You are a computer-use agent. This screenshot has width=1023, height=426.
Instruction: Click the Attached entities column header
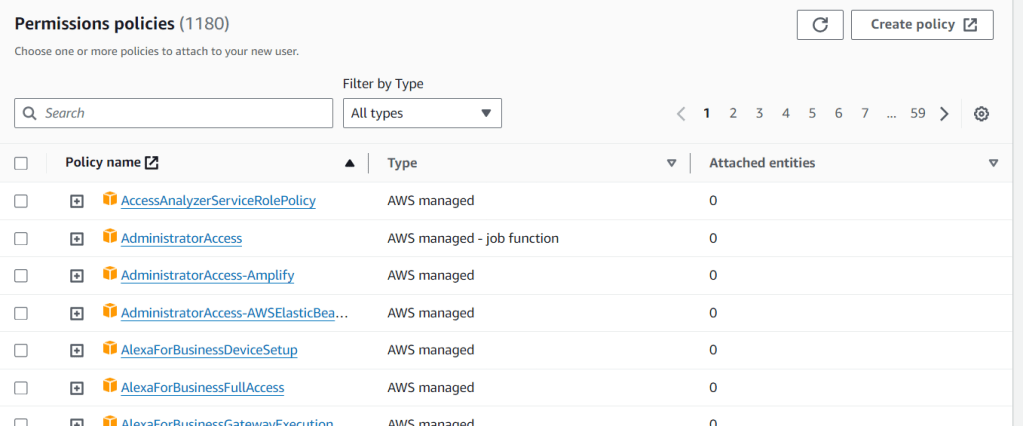pyautogui.click(x=762, y=163)
